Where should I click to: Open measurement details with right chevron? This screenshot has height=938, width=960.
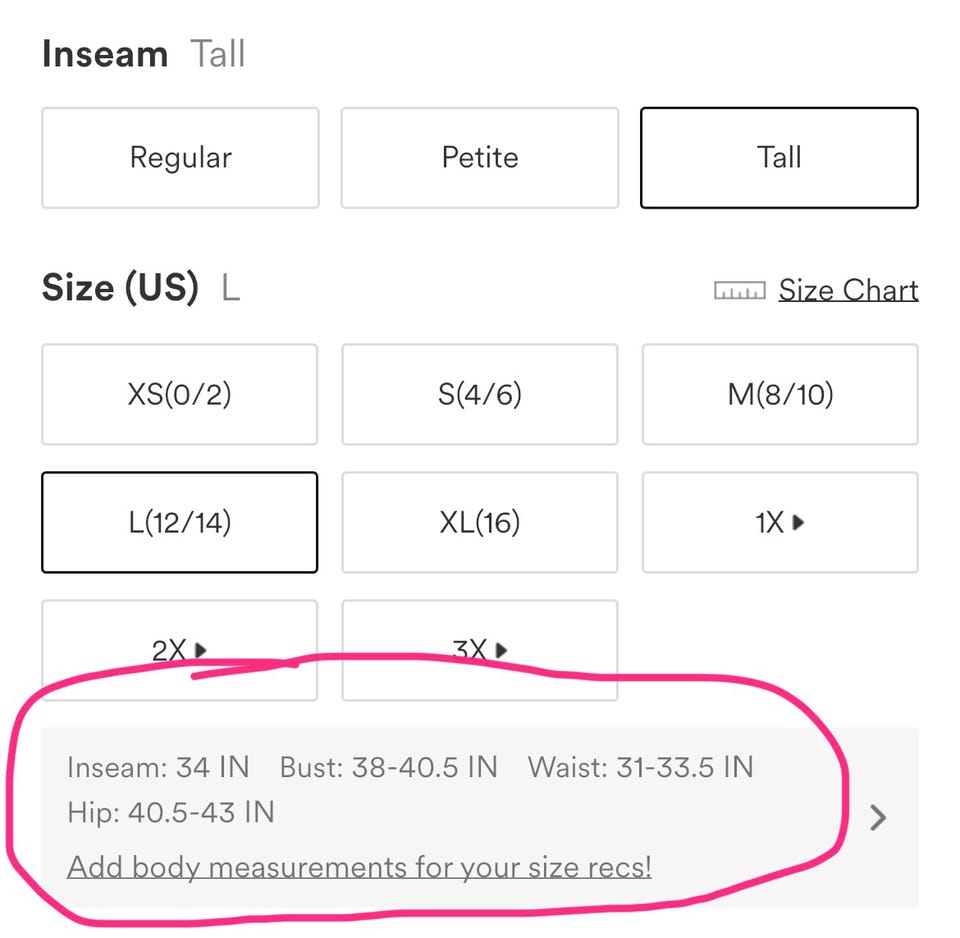click(878, 817)
